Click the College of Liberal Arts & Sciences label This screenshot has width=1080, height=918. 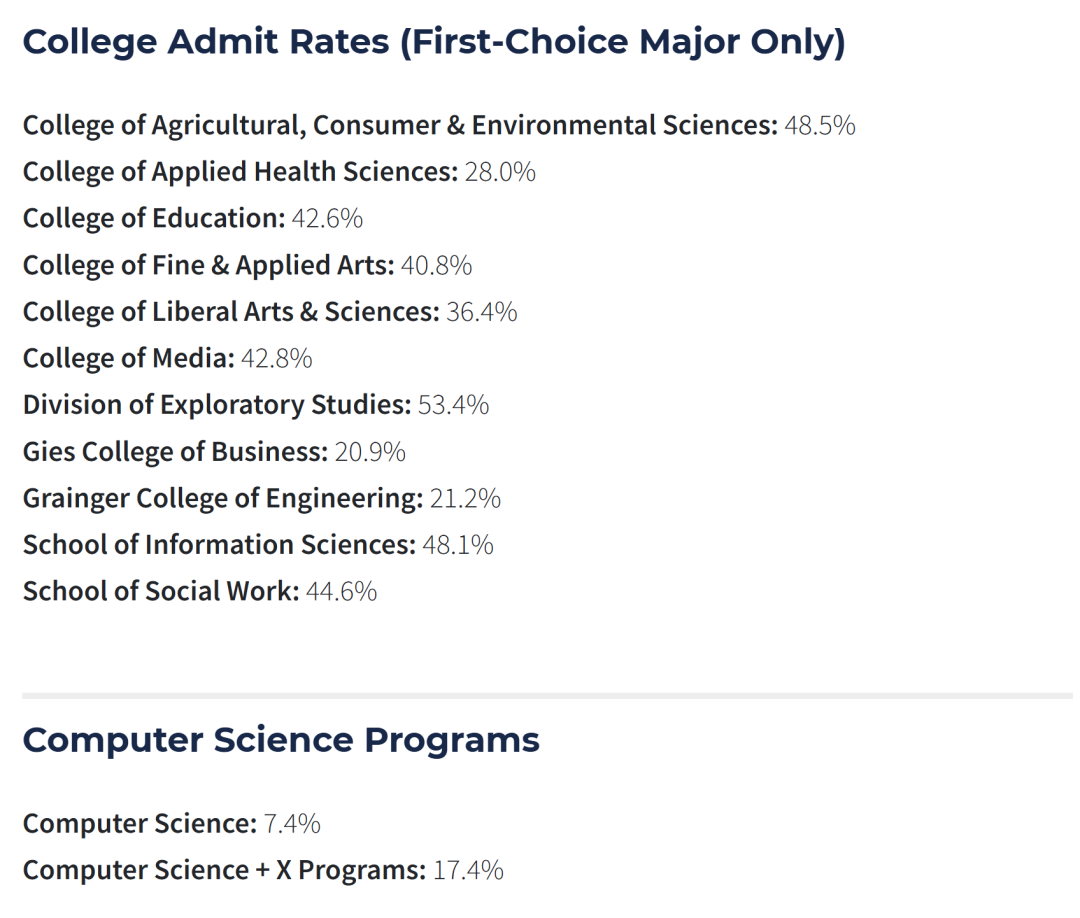[231, 312]
